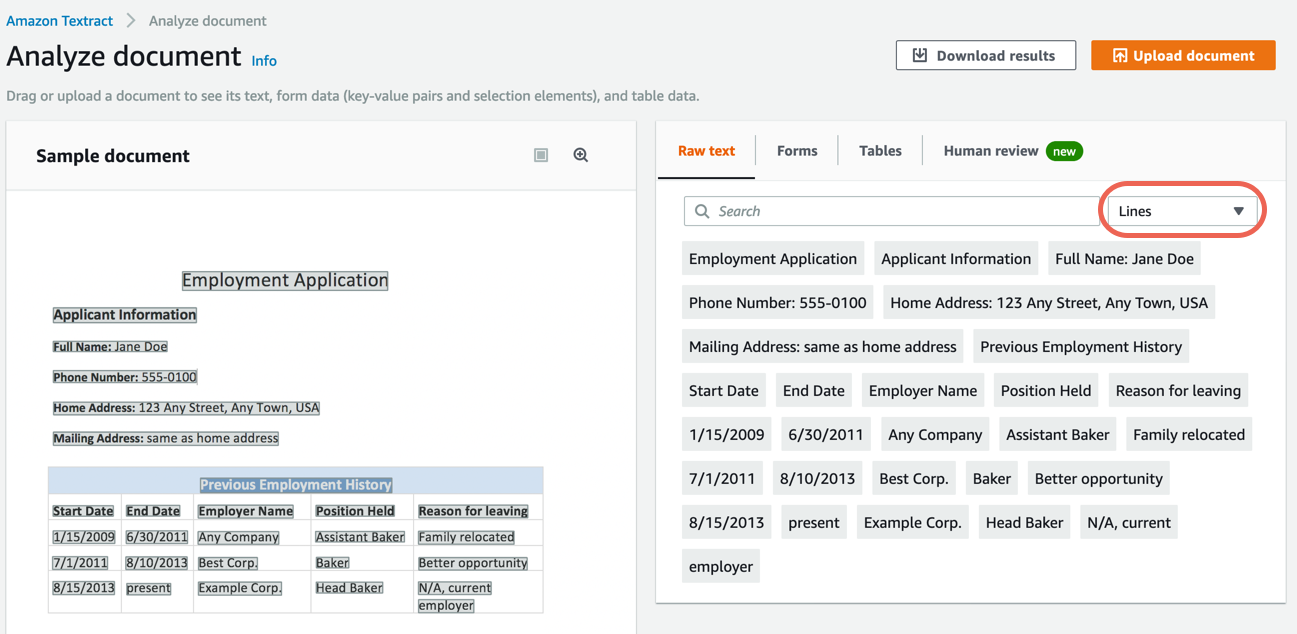This screenshot has width=1297, height=634.
Task: Click the 'present' raw text chip
Action: (814, 523)
